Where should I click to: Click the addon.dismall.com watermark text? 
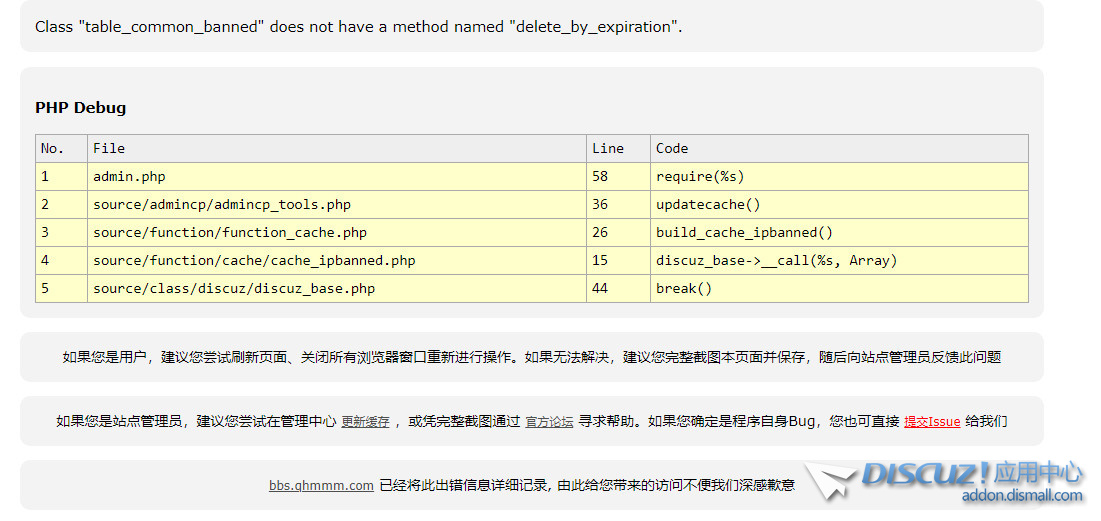coord(1021,495)
